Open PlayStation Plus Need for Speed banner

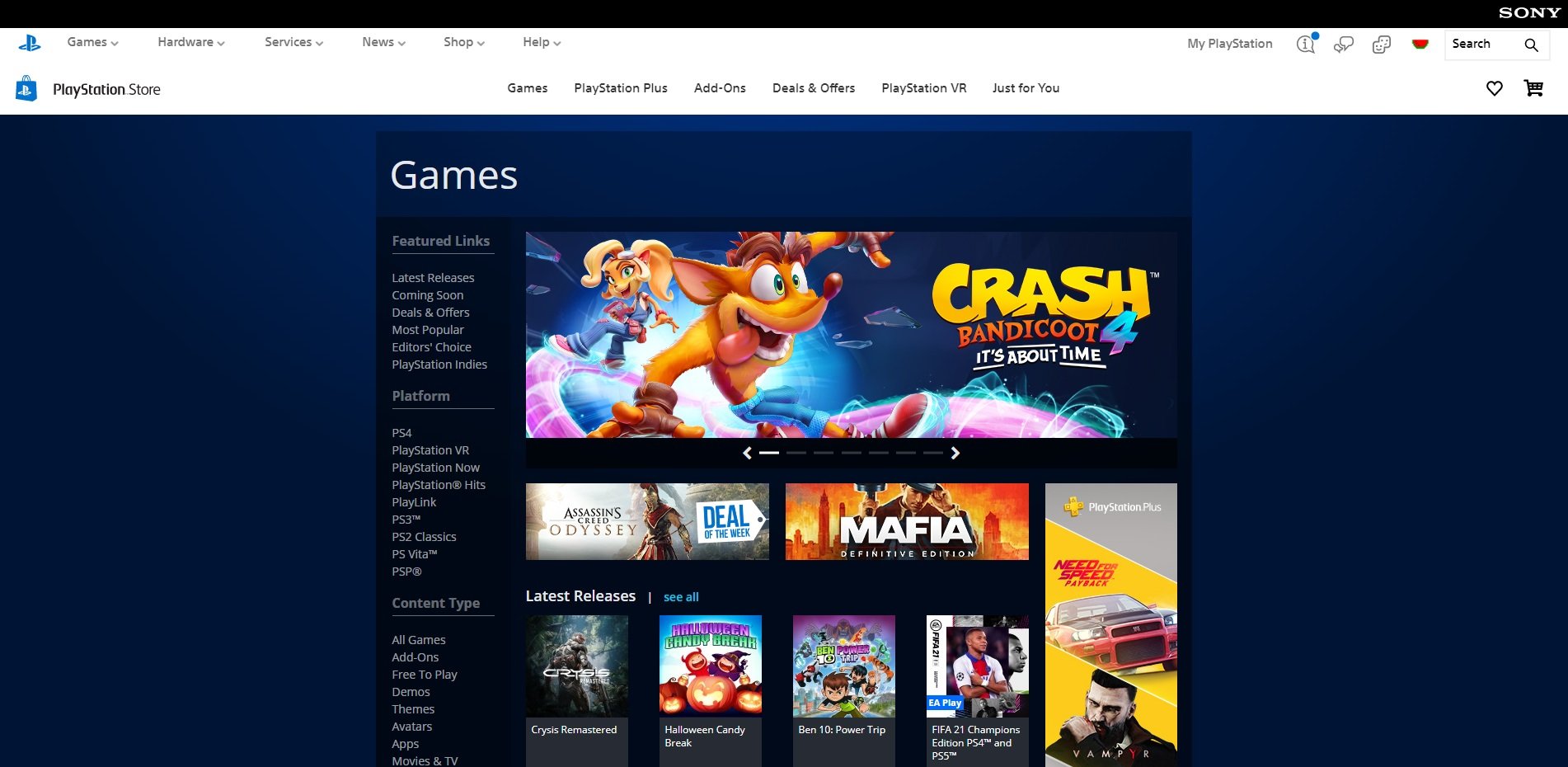click(x=1111, y=625)
